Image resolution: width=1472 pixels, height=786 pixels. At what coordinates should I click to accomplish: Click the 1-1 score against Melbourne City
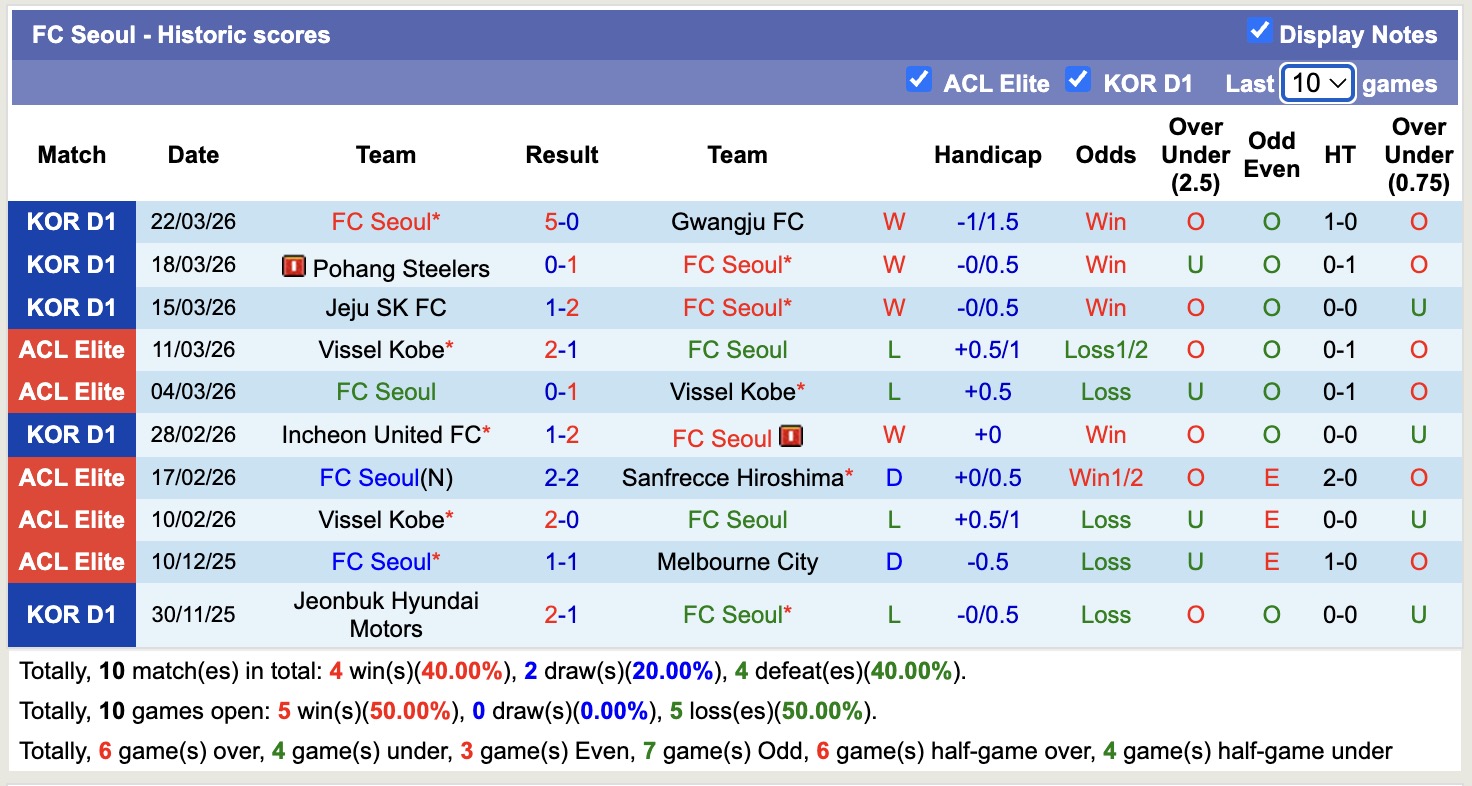562,562
